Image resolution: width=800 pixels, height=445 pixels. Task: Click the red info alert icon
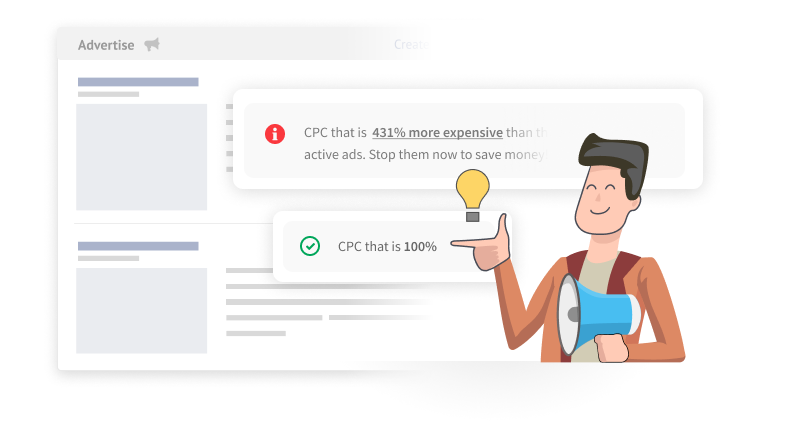click(274, 134)
